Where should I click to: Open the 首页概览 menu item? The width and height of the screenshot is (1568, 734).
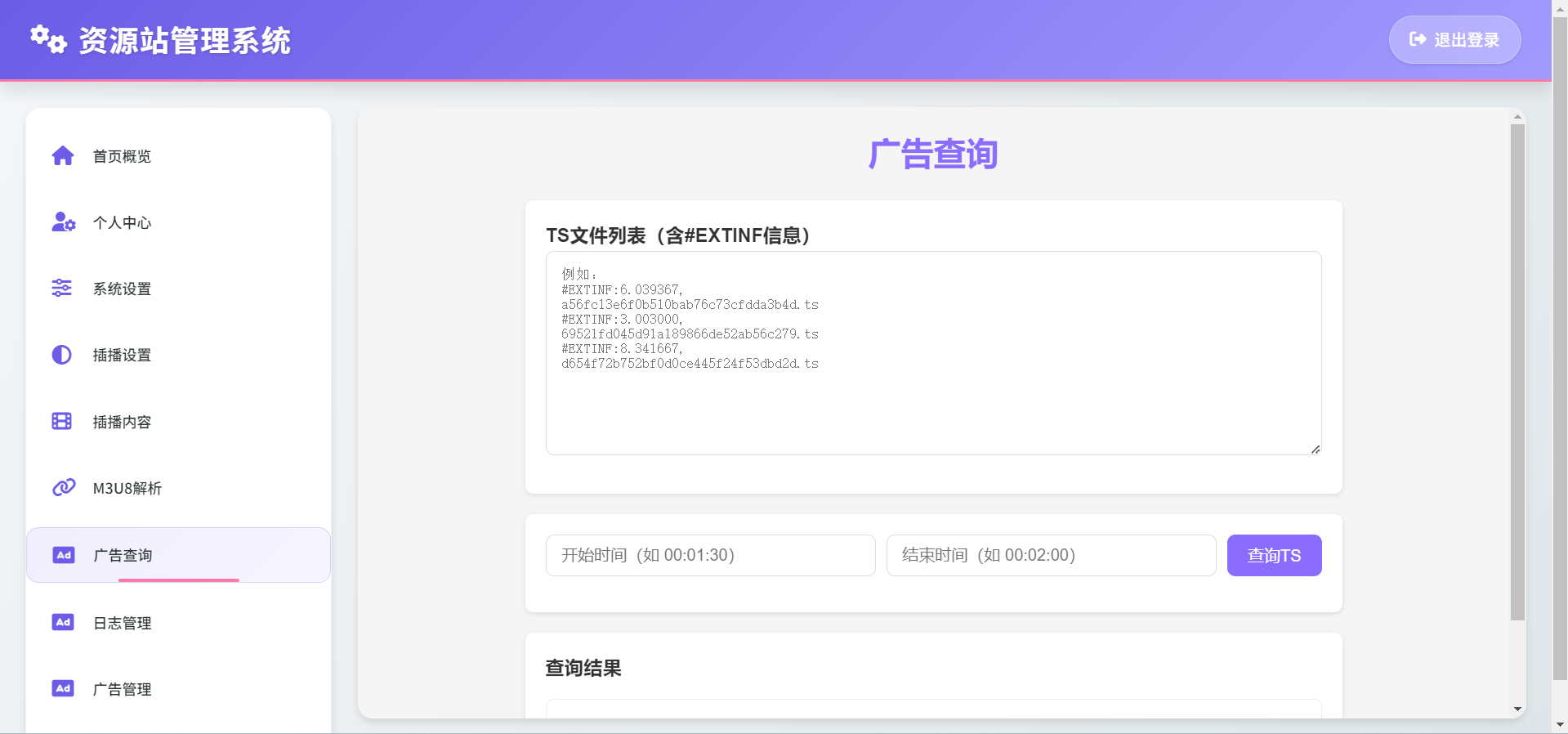click(x=178, y=155)
